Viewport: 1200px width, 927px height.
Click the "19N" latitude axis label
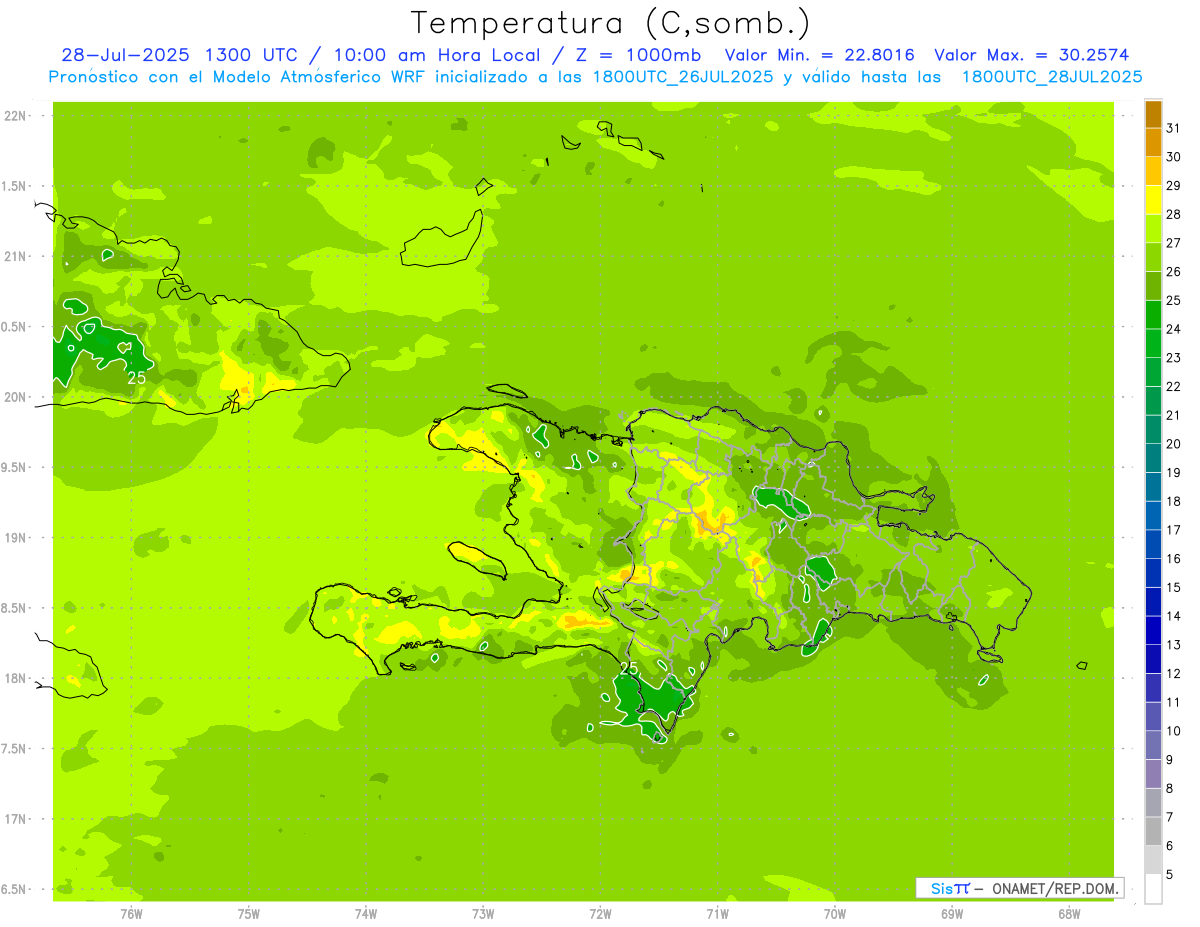click(x=16, y=537)
